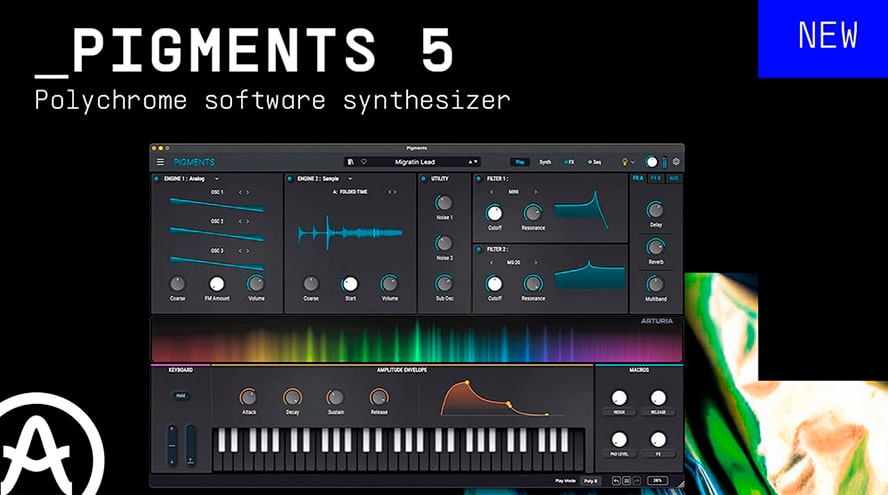Click the blue NEW badge
This screenshot has width=888, height=495.
click(x=823, y=39)
